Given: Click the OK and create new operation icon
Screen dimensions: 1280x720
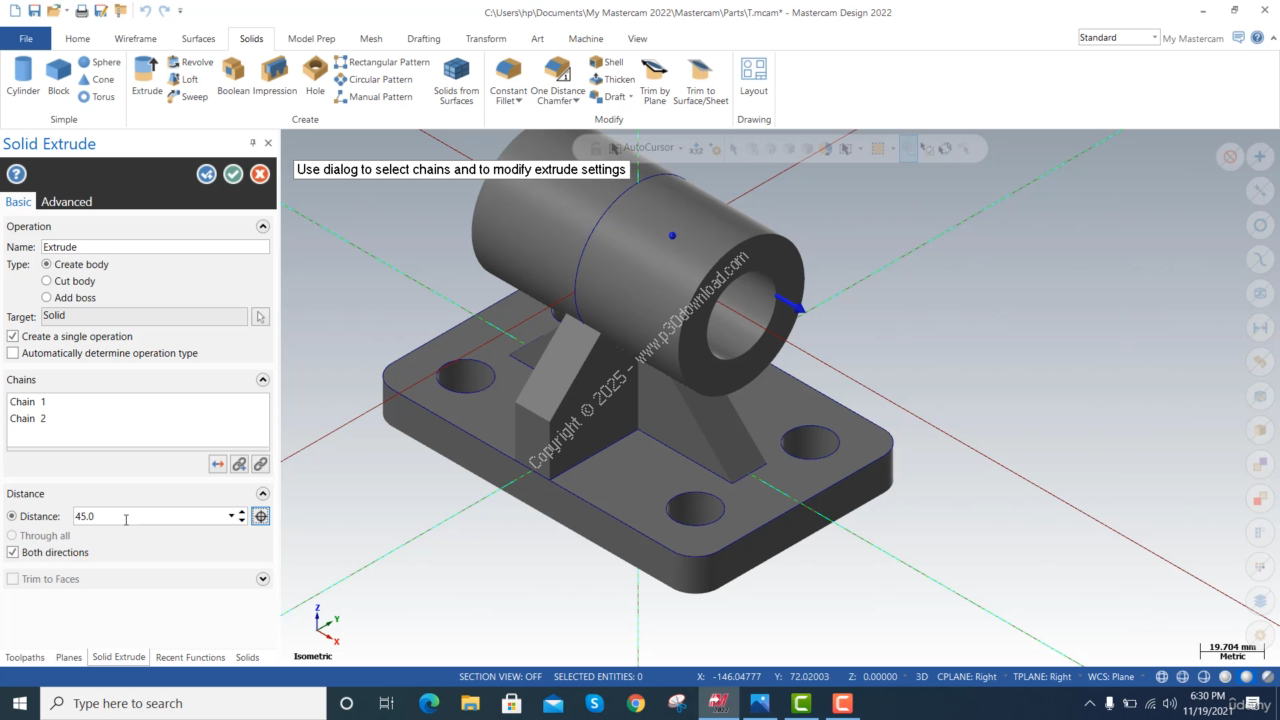Looking at the screenshot, I should [207, 174].
